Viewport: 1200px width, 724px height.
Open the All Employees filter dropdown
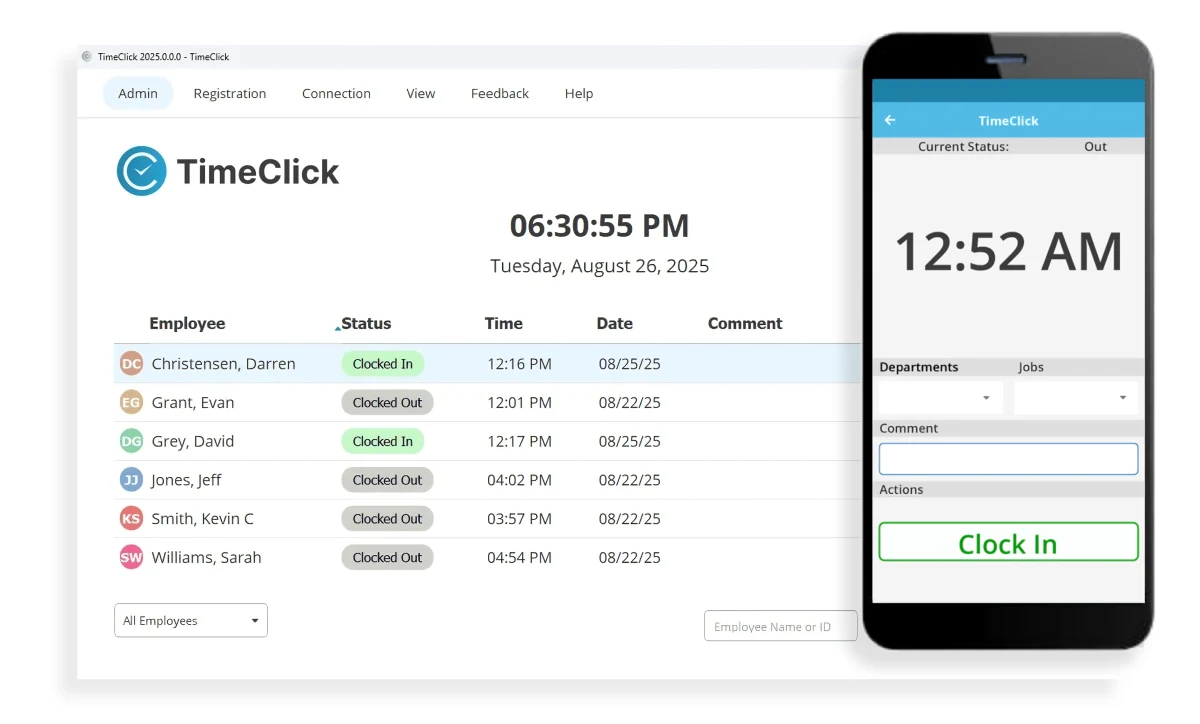pos(190,620)
